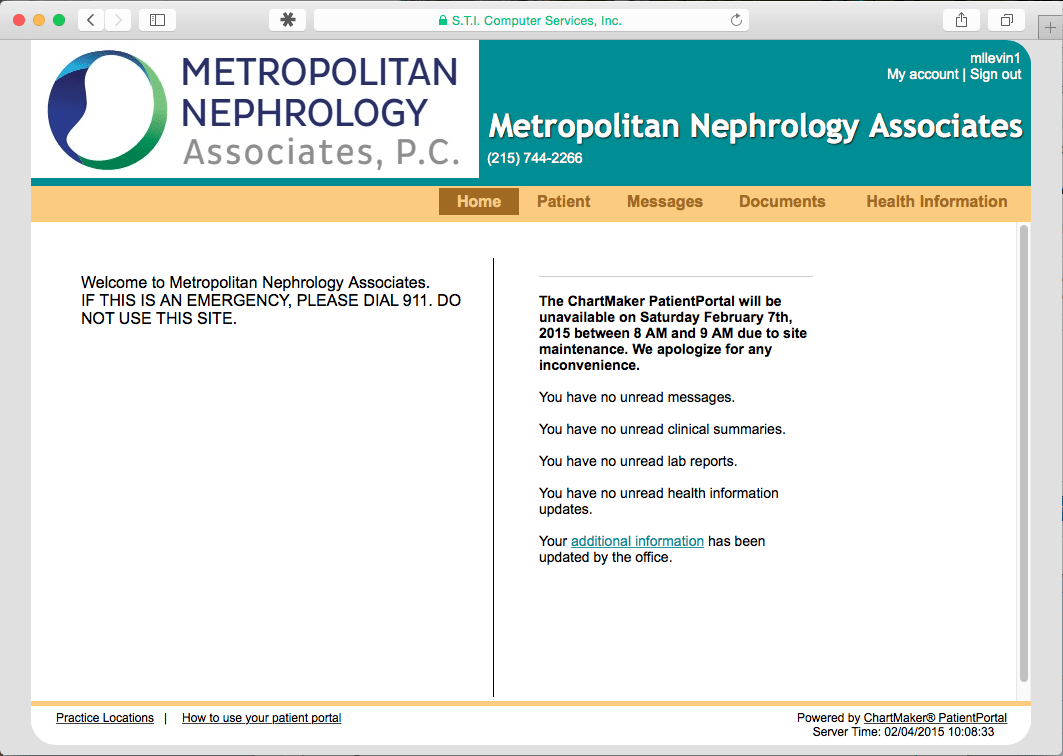This screenshot has width=1063, height=756.
Task: Open the My account link
Action: (923, 75)
